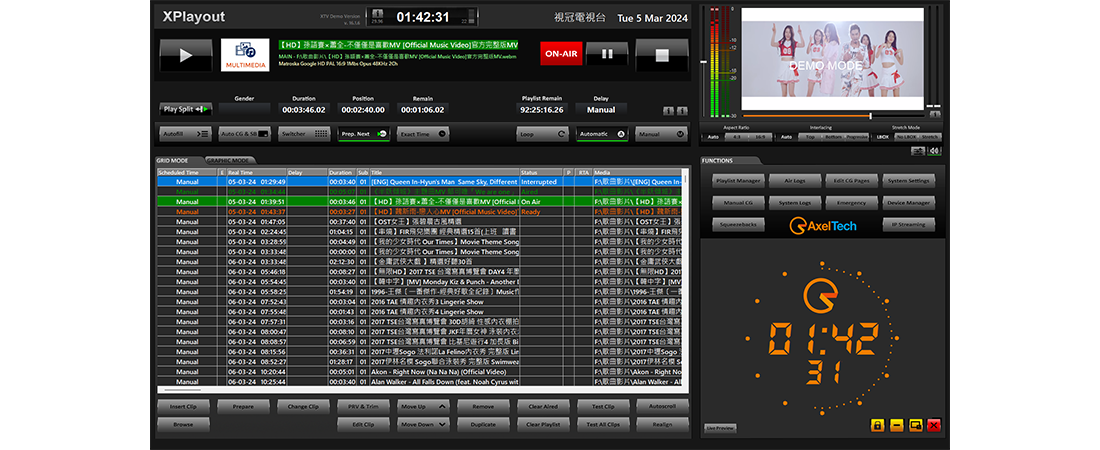
Task: Click Change Clip button
Action: pos(303,406)
